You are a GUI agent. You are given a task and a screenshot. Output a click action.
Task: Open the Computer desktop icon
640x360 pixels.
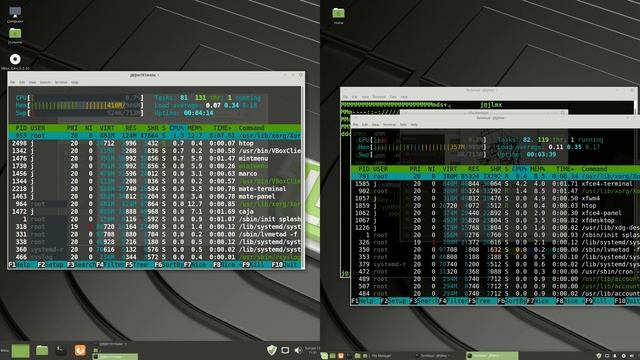pyautogui.click(x=15, y=13)
